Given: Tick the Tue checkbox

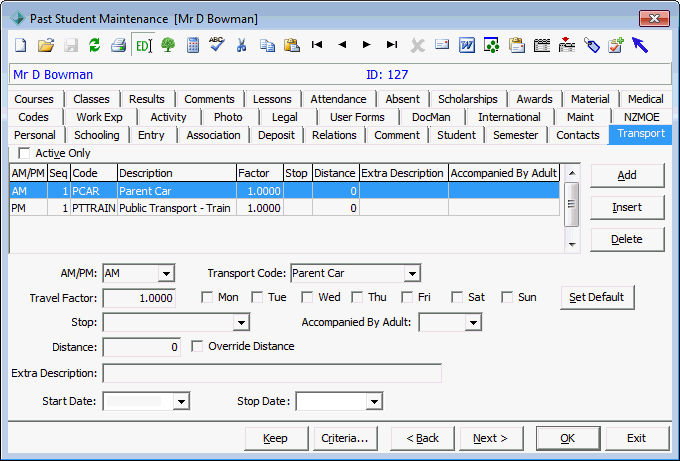Looking at the screenshot, I should (x=257, y=297).
